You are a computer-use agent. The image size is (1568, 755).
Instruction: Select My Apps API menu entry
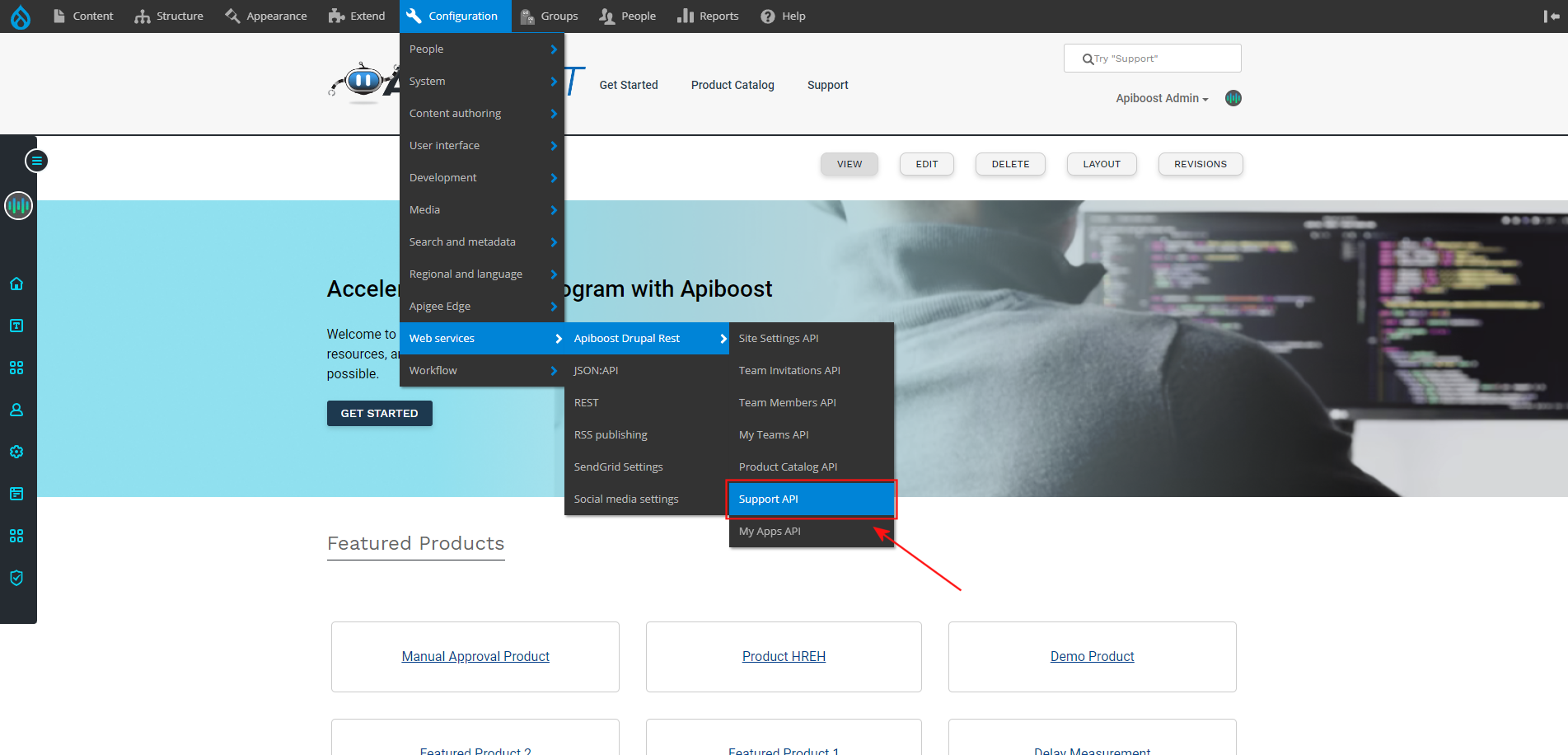(x=812, y=532)
